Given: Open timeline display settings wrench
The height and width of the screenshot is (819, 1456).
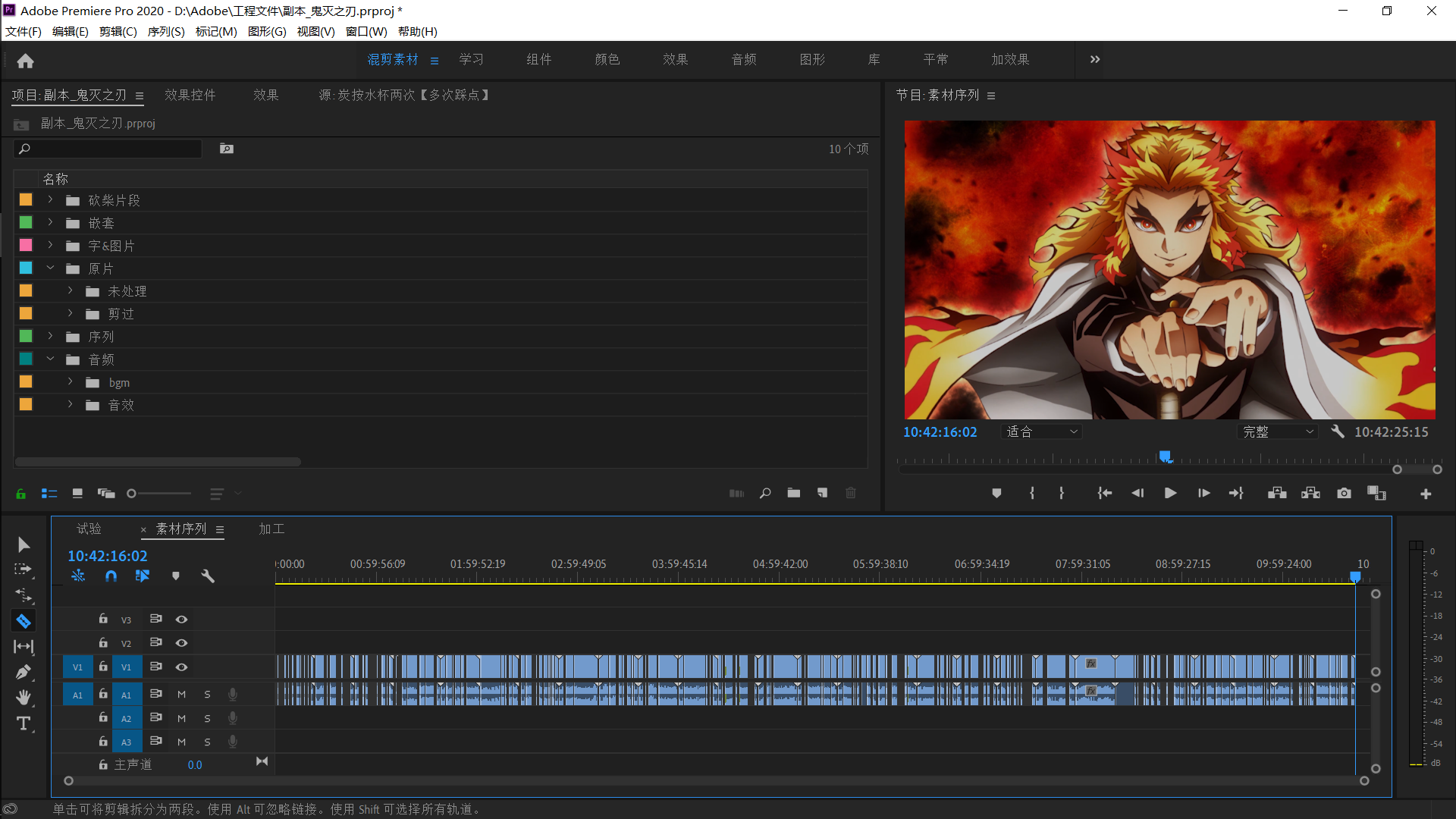Looking at the screenshot, I should pyautogui.click(x=208, y=576).
